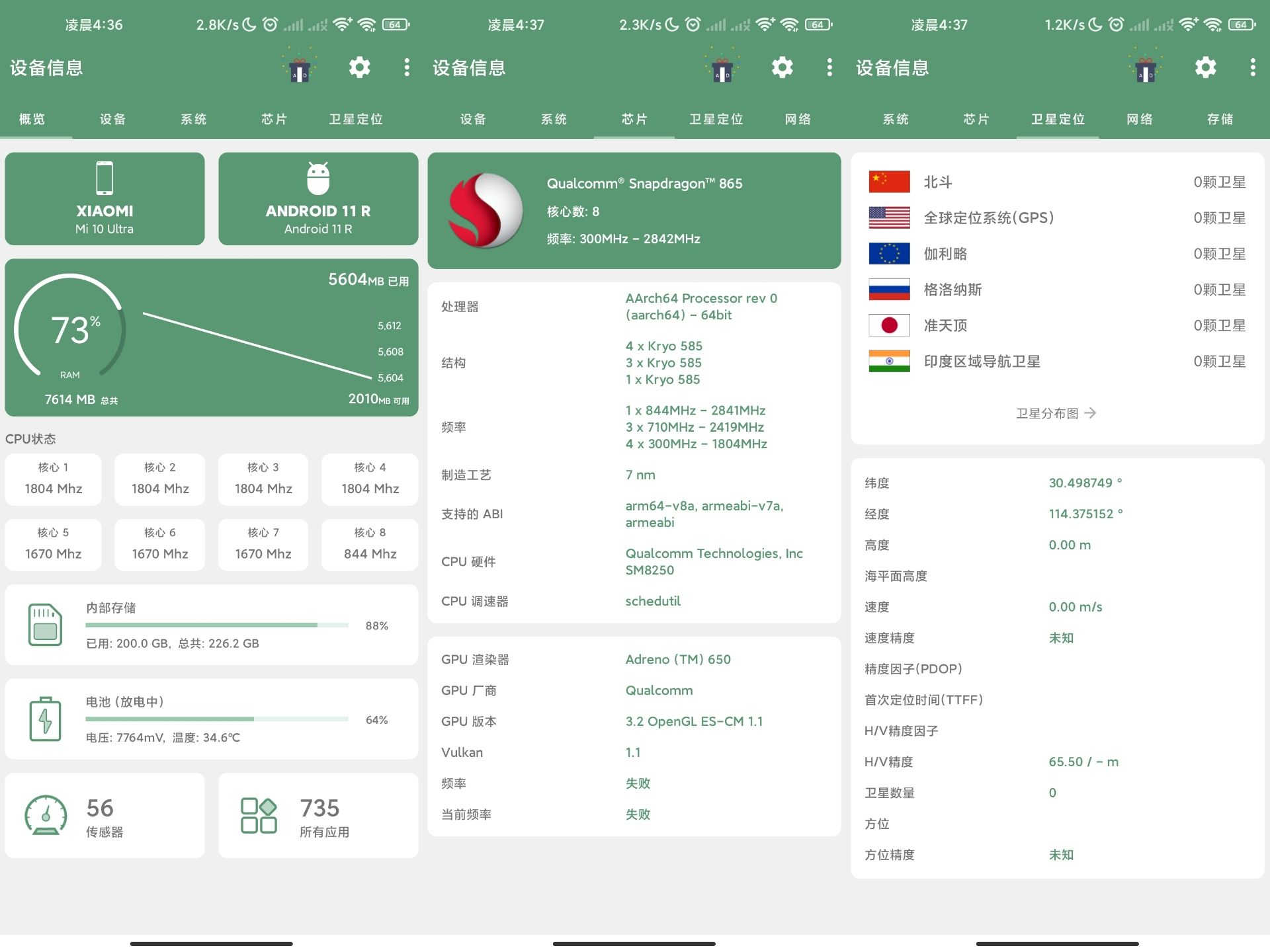Tap the internal storage 88% progress bar
The width and height of the screenshot is (1270, 952).
pos(217,625)
